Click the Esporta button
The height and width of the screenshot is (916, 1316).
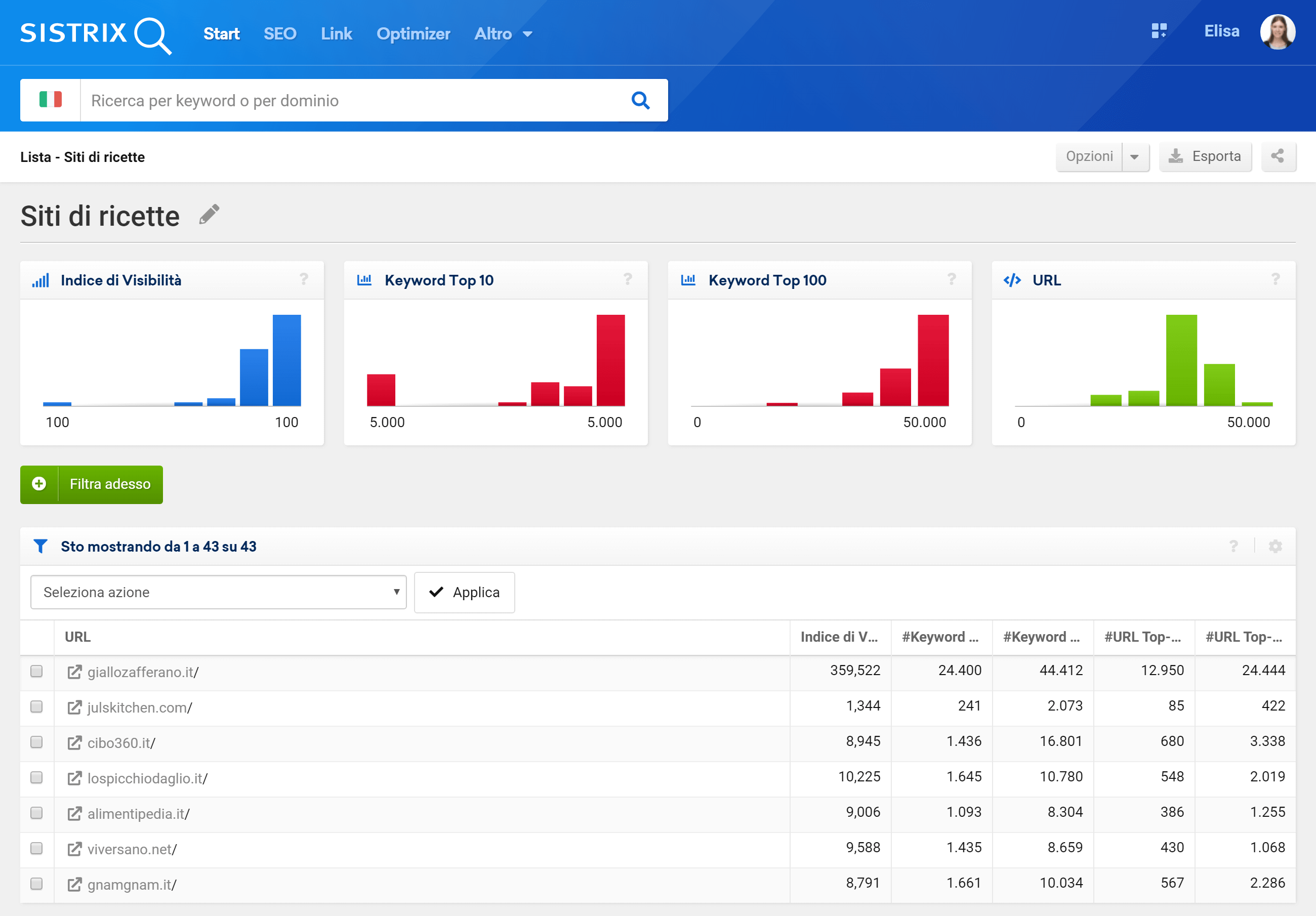1205,156
